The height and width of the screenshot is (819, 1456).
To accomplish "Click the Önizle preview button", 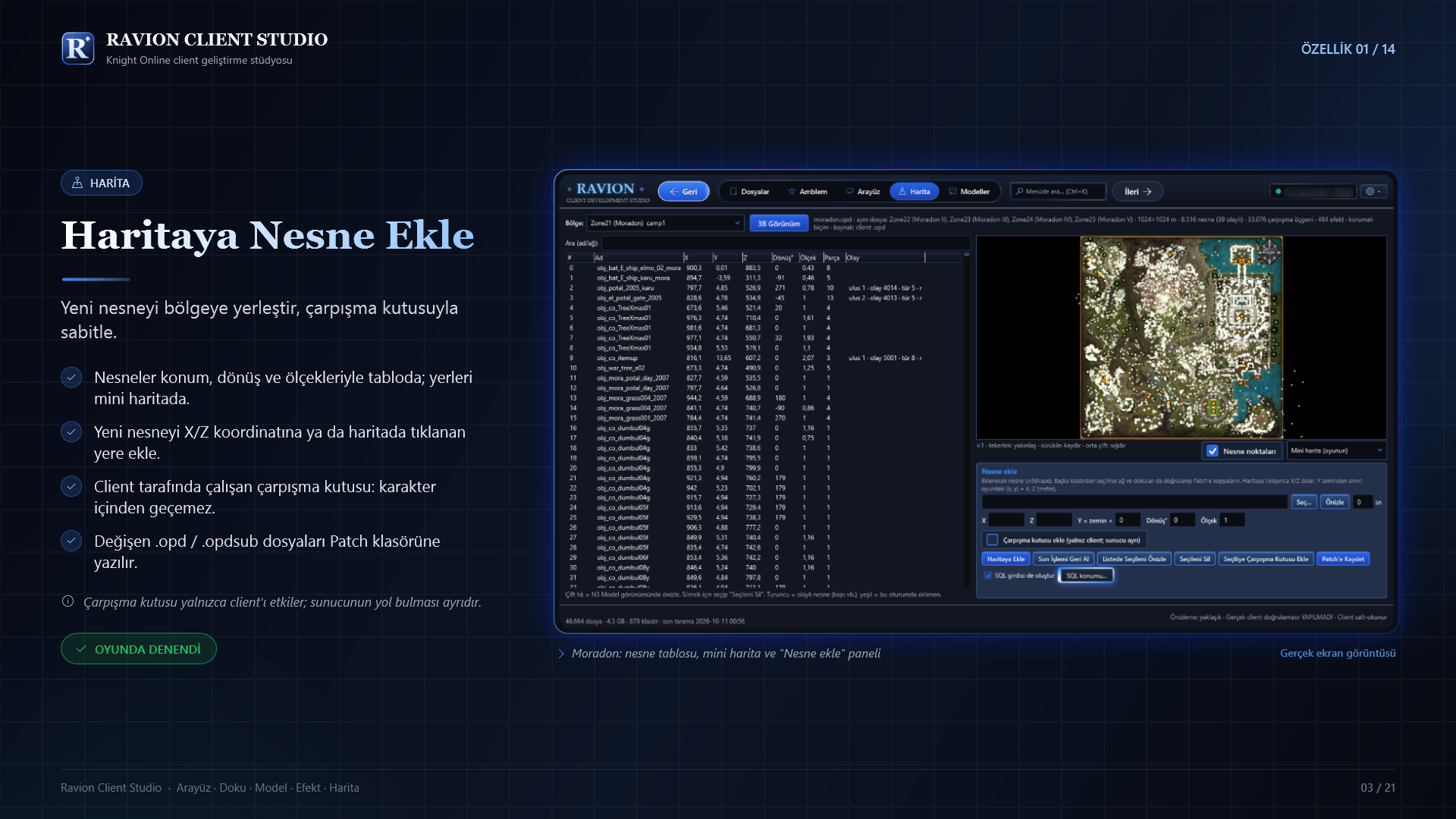I will point(1335,502).
